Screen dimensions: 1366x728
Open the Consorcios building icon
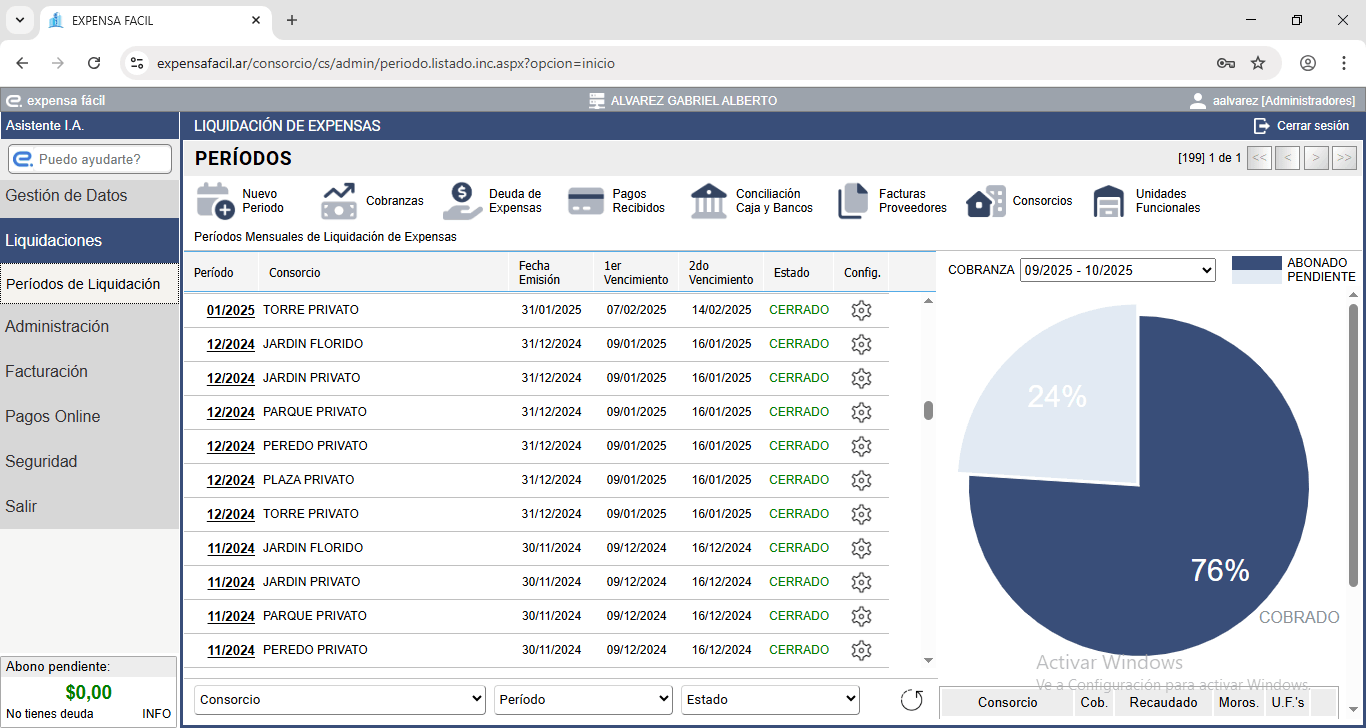point(986,201)
